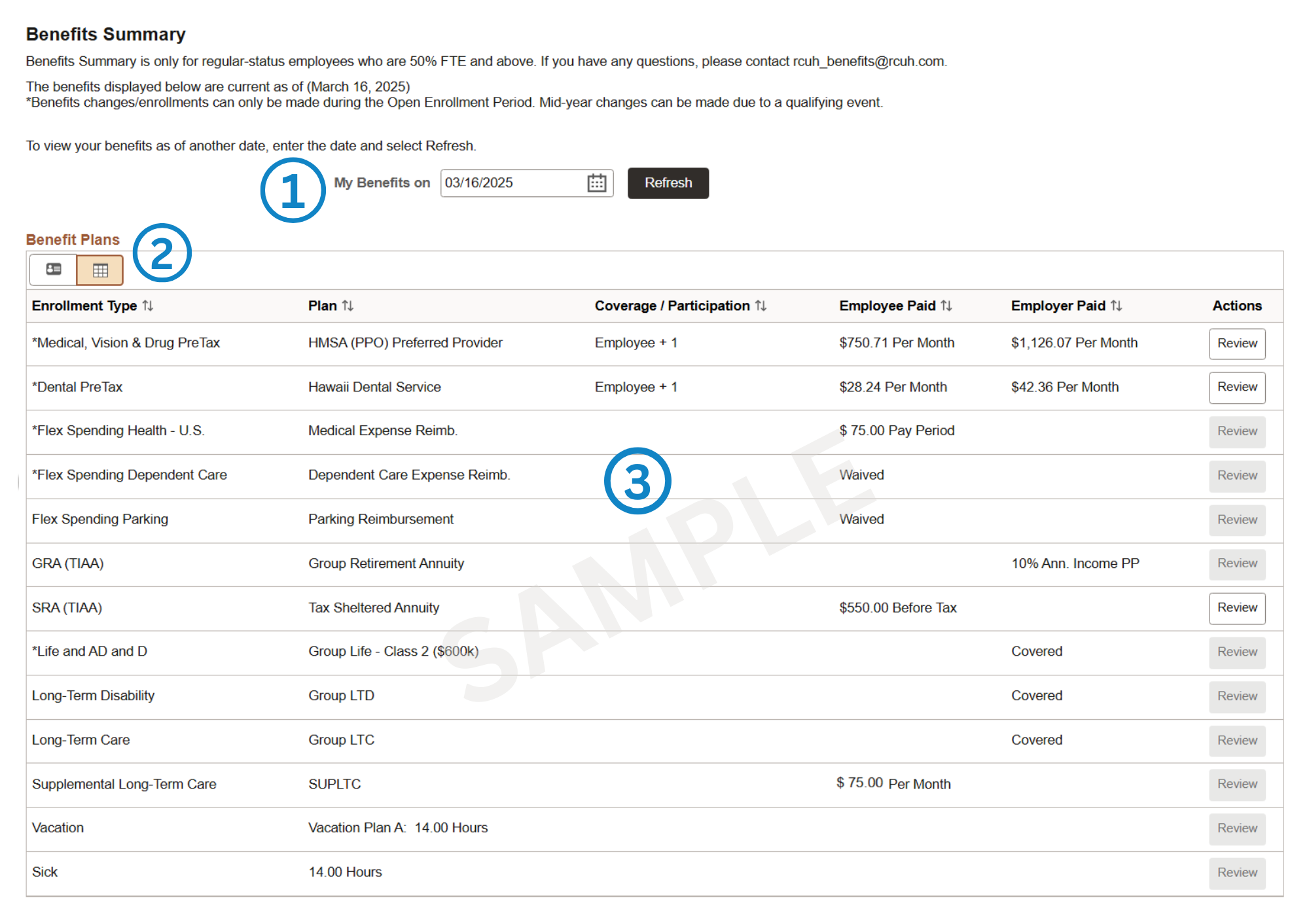The height and width of the screenshot is (924, 1309).
Task: Click Review for the Vacation row
Action: 1236,828
